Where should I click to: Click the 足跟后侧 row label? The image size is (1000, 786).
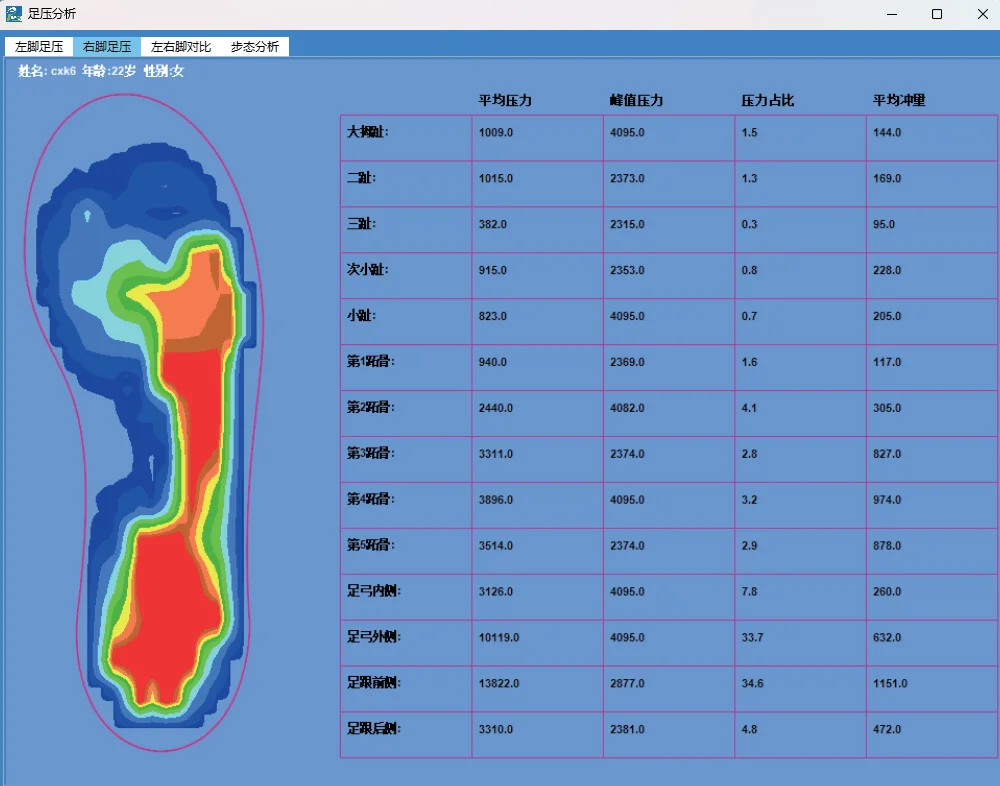[x=374, y=729]
